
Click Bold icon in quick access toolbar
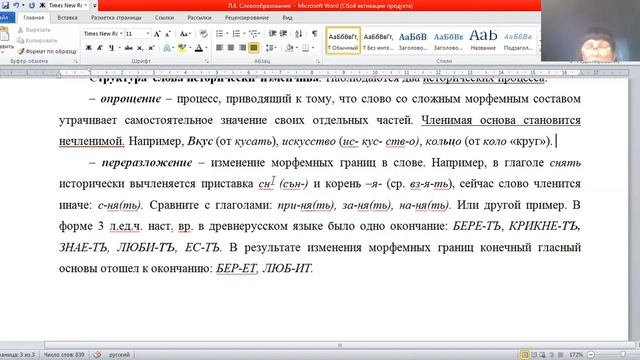point(42,5)
